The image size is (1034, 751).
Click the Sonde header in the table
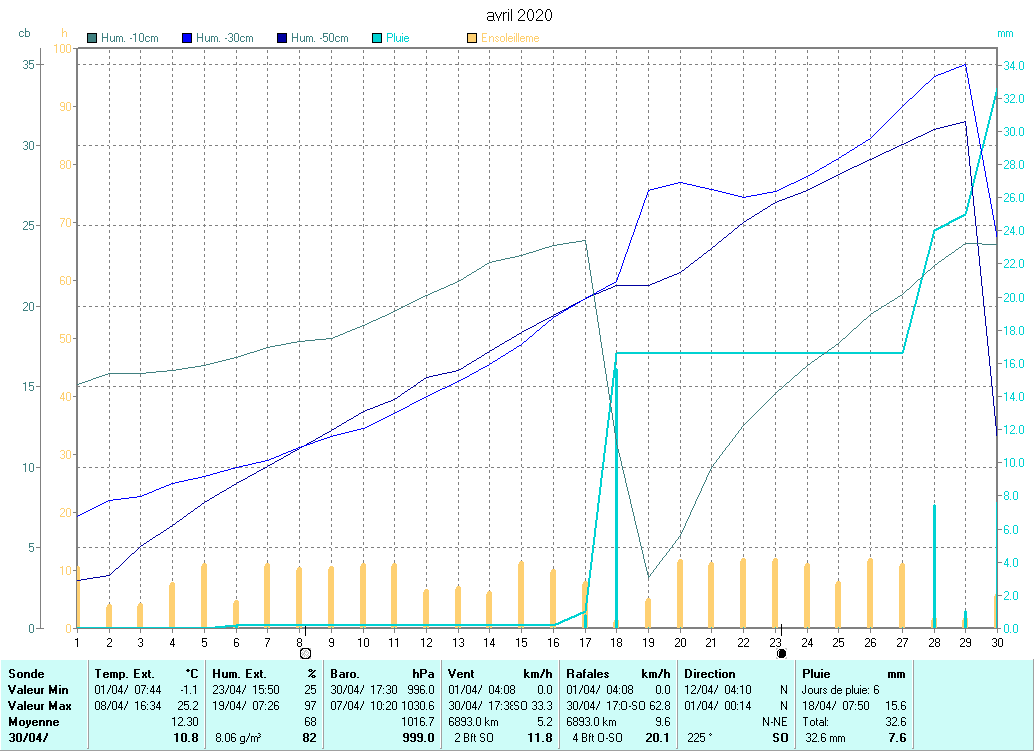(26, 674)
